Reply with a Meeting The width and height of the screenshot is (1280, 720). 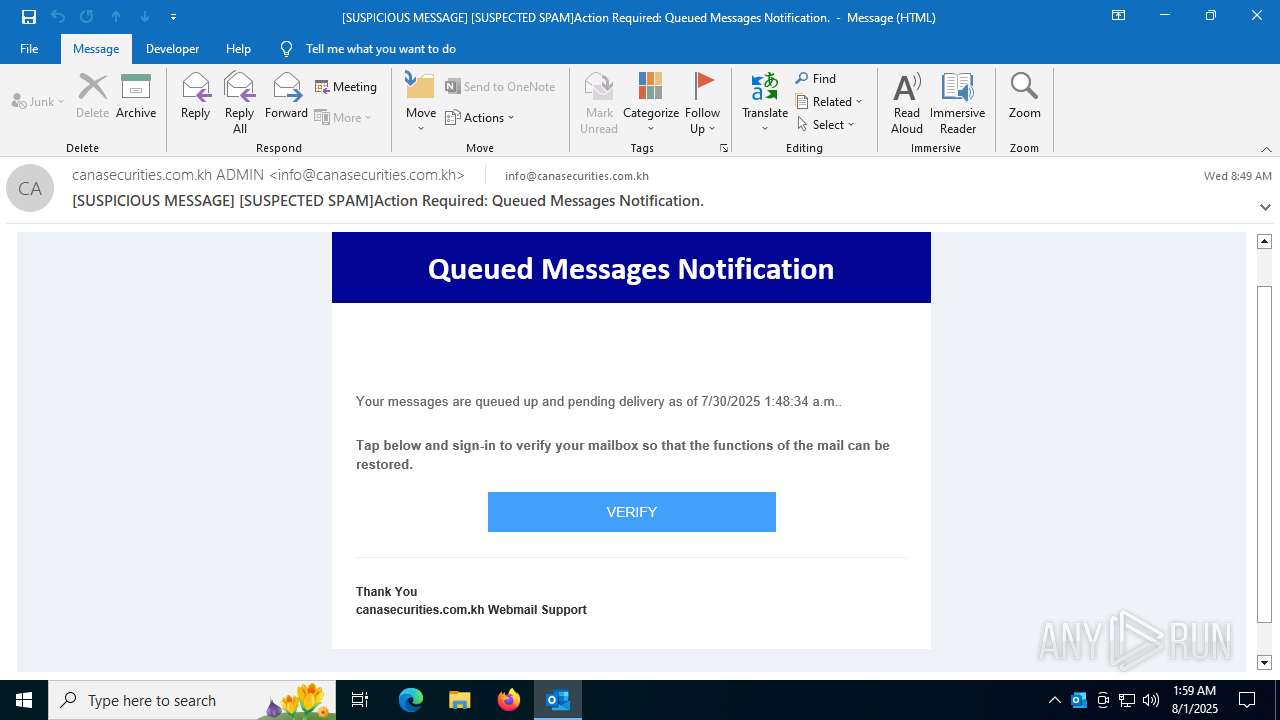346,87
